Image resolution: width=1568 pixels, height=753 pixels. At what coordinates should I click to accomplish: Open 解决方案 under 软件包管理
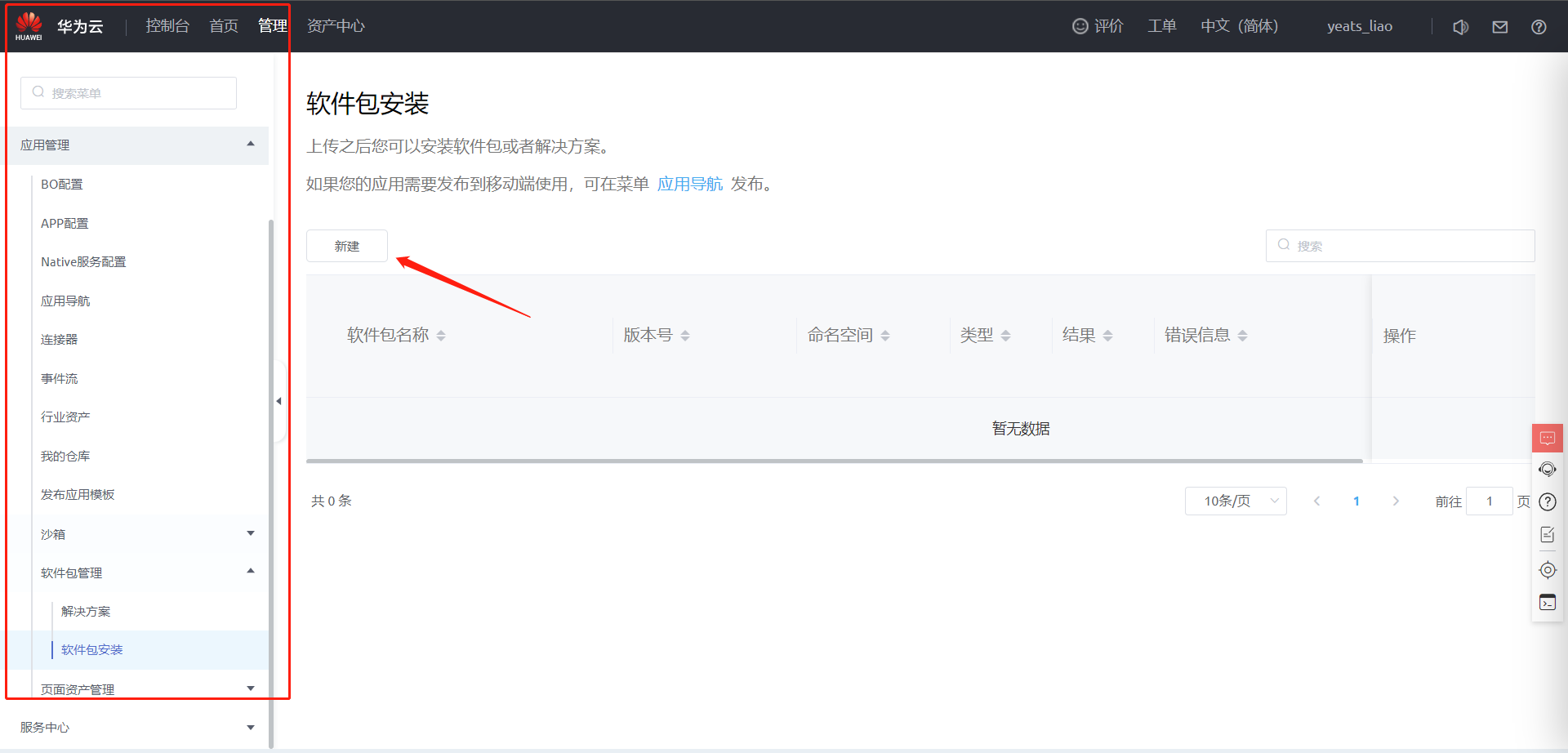pyautogui.click(x=86, y=612)
